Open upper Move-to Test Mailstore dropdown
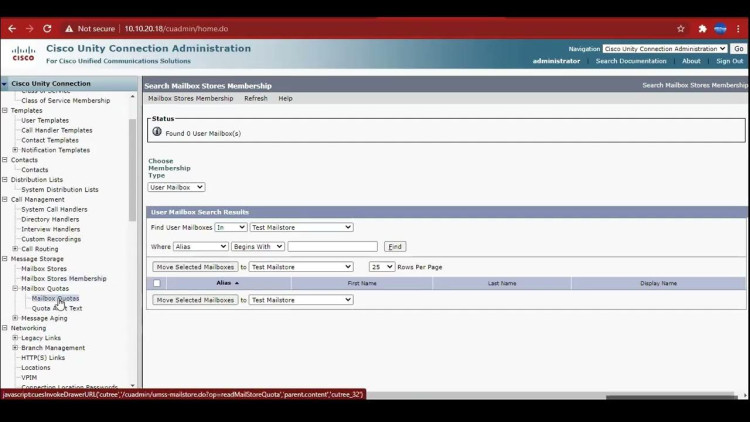Image resolution: width=750 pixels, height=422 pixels. point(301,267)
